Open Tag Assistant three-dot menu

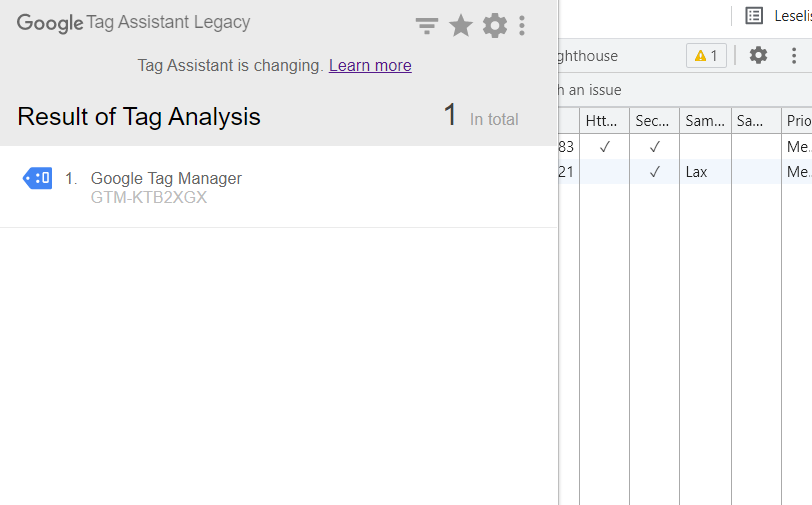[521, 25]
